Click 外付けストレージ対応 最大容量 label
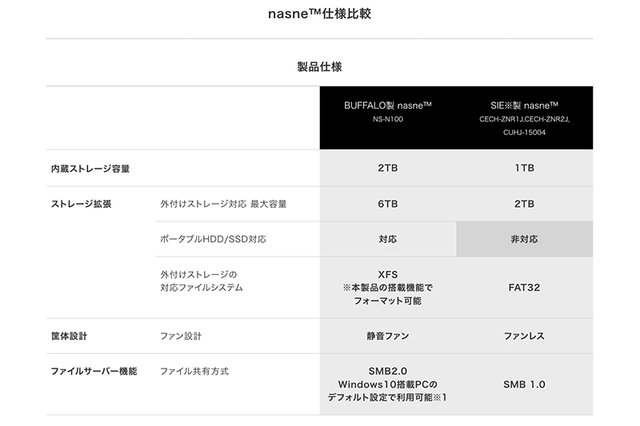 (x=223, y=204)
